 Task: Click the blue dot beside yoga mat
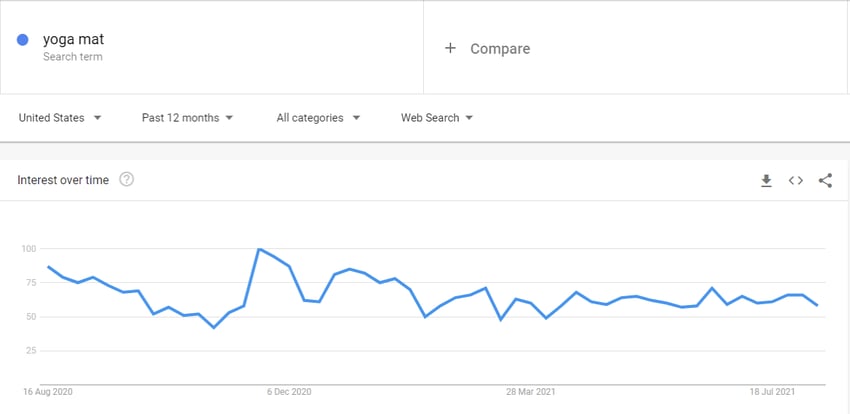22,40
